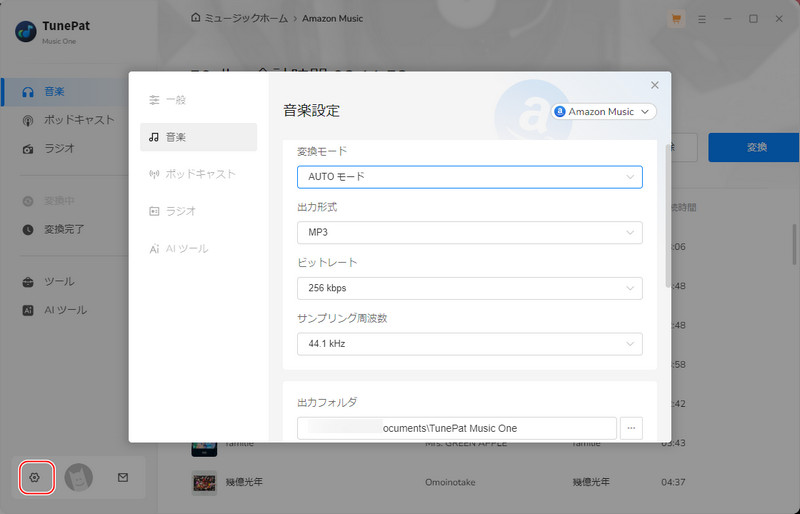Open the Amazon Music service selector
This screenshot has width=800, height=514.
pyautogui.click(x=603, y=112)
